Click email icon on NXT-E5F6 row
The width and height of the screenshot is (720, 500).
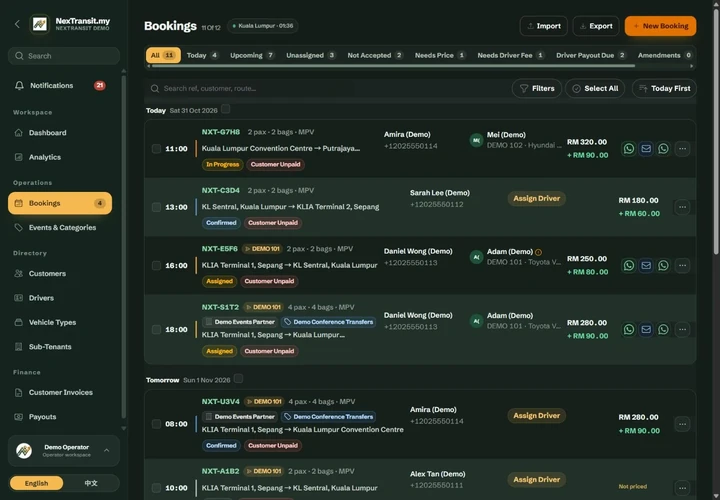[646, 265]
